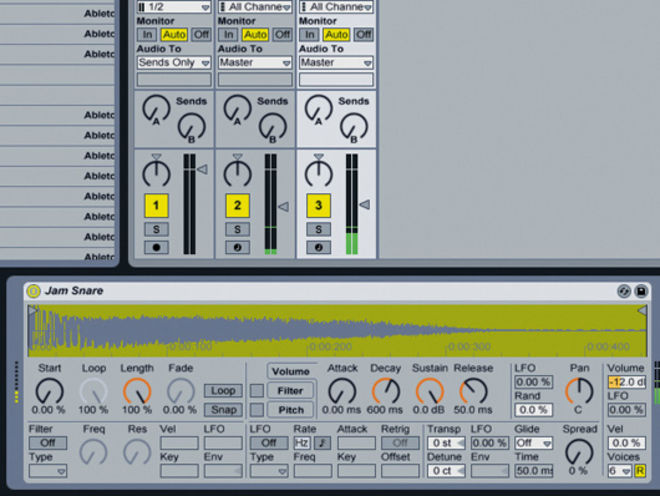Click the envelope Sustain knob
This screenshot has height=496, width=660.
pyautogui.click(x=430, y=391)
